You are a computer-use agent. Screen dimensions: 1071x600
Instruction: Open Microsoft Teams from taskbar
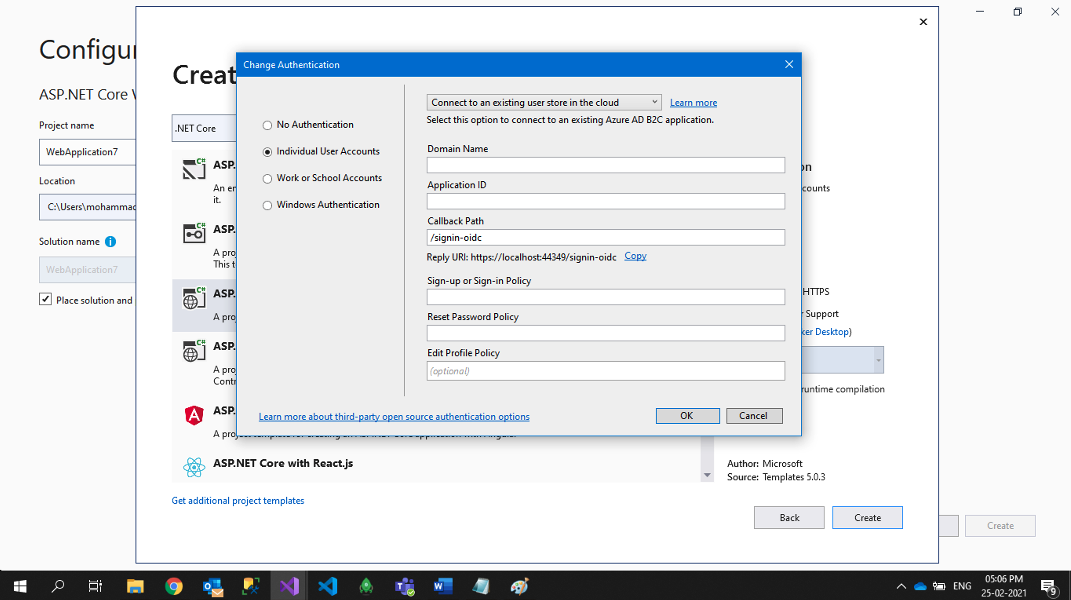(x=405, y=586)
